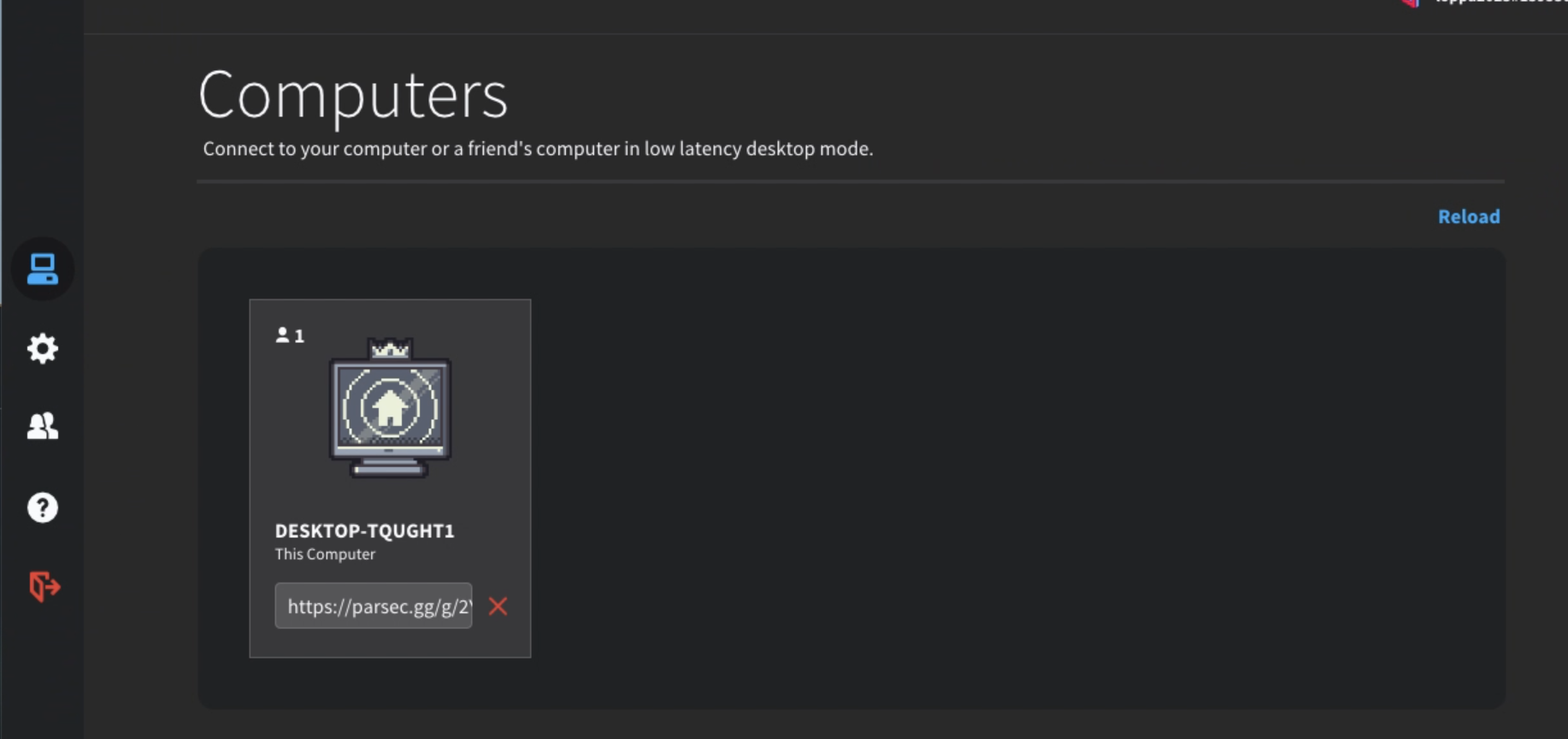This screenshot has width=1568, height=739.
Task: Open Help question mark icon
Action: [x=42, y=507]
